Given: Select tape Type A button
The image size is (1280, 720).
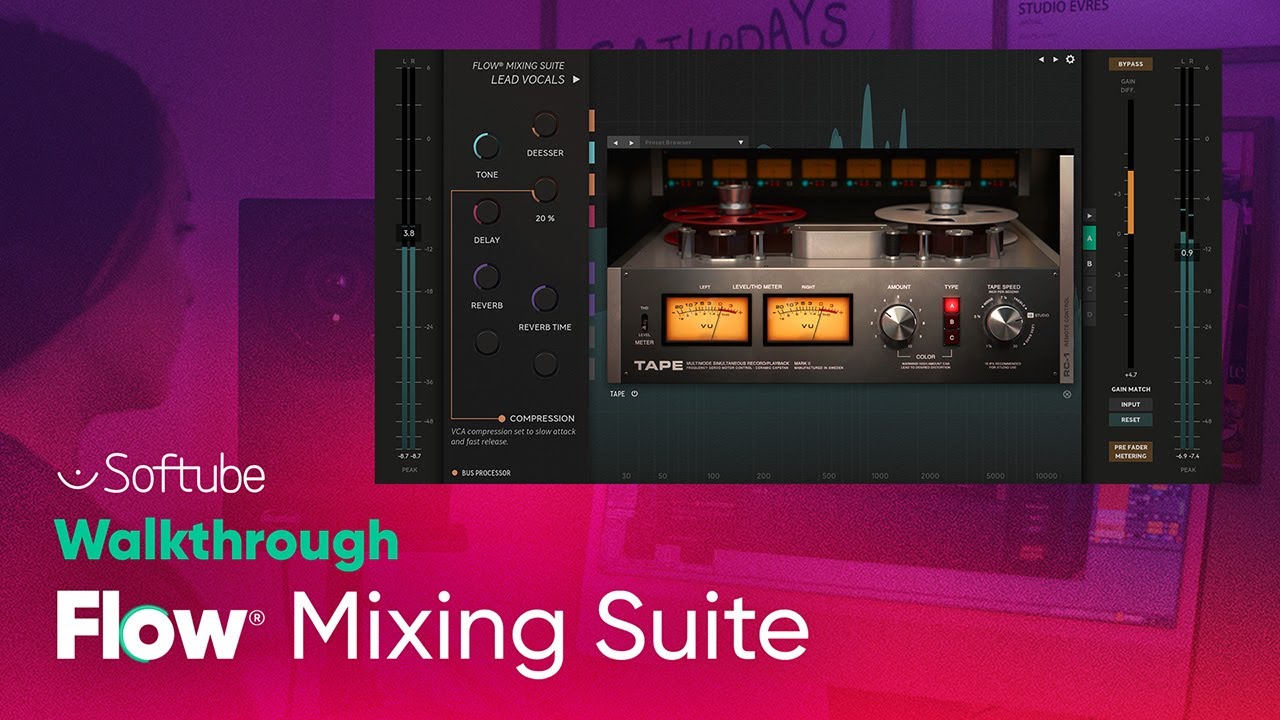Looking at the screenshot, I should [952, 306].
